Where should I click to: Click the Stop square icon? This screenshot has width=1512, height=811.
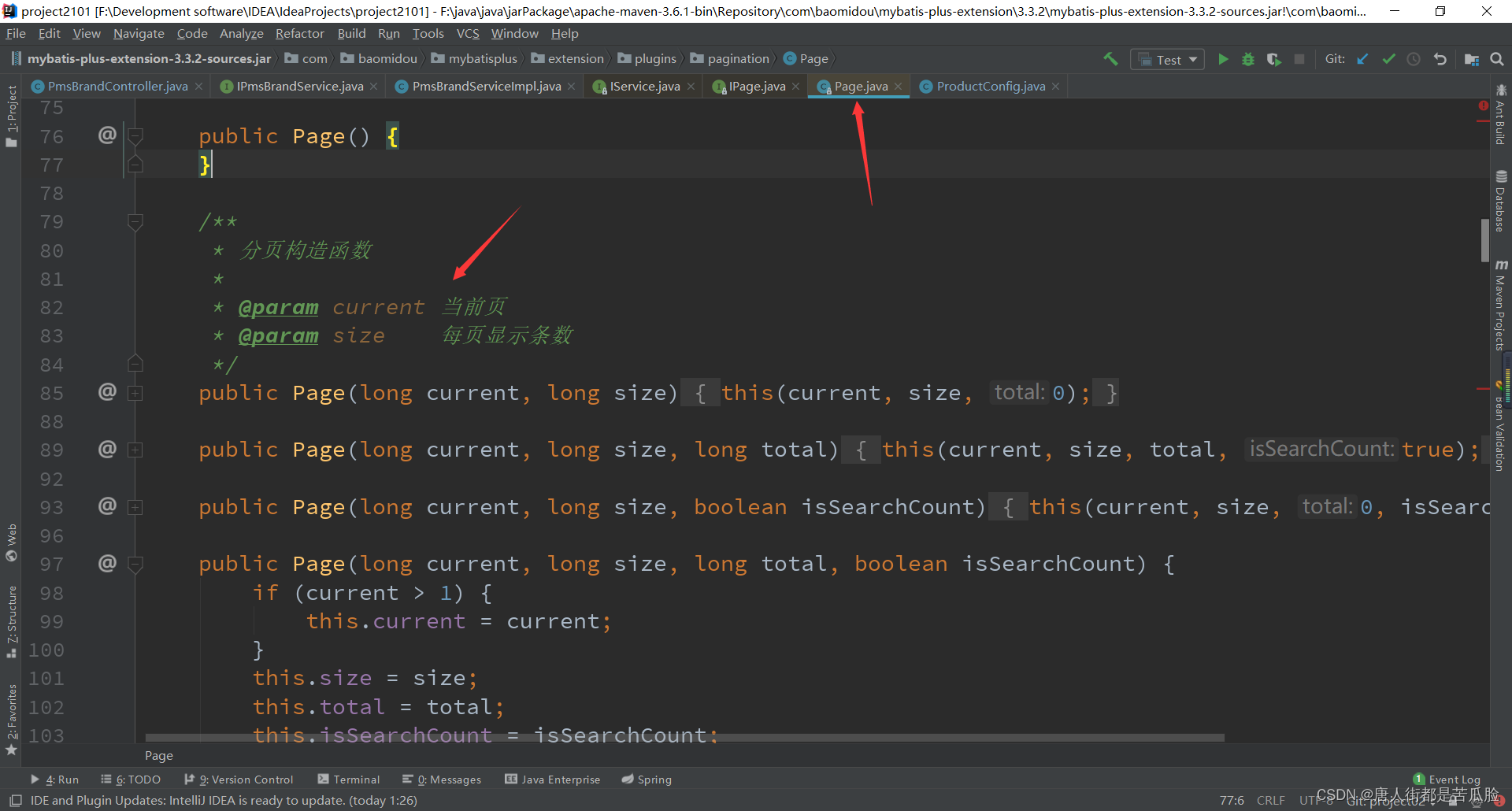point(1299,59)
